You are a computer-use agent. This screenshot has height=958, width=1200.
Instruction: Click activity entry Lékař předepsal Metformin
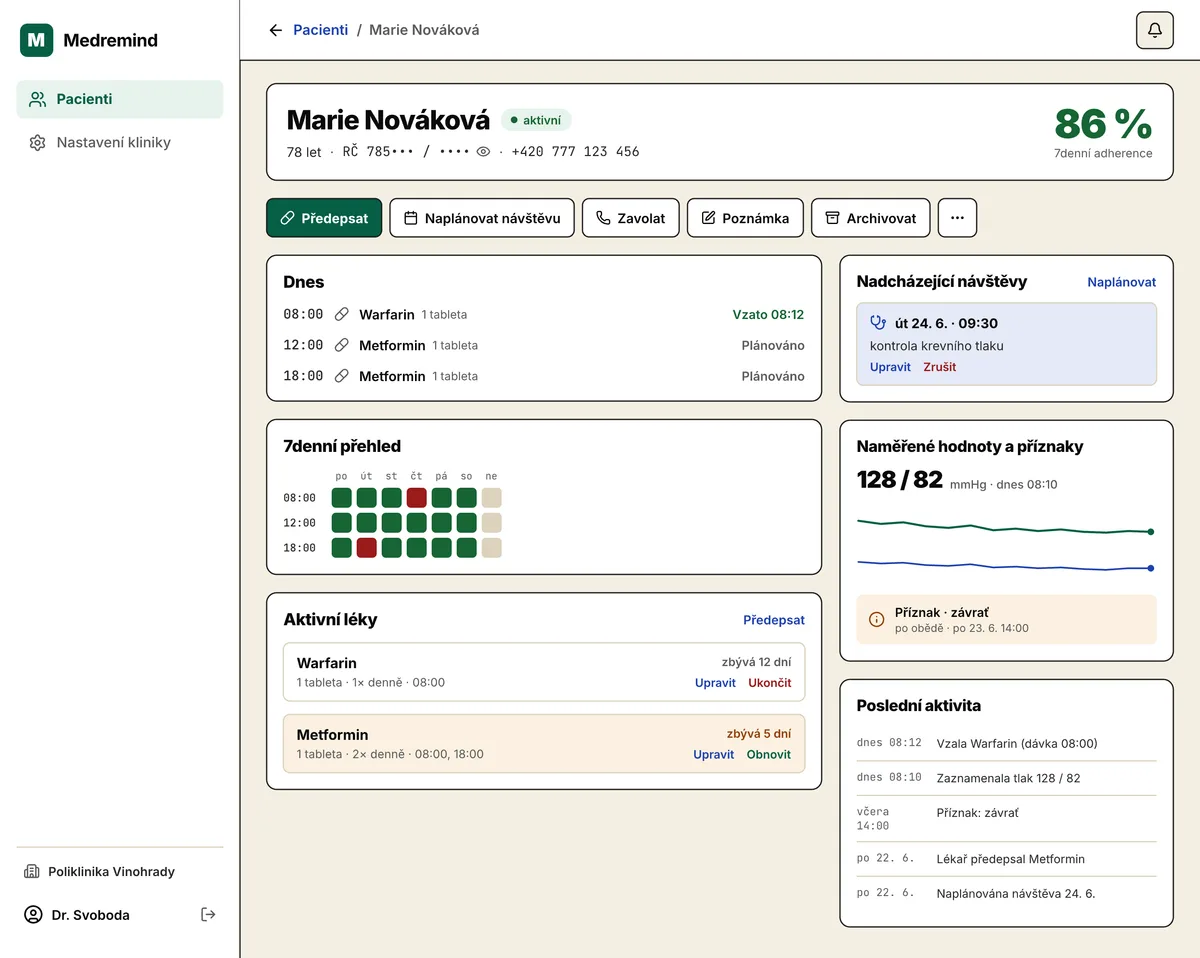(x=1010, y=859)
